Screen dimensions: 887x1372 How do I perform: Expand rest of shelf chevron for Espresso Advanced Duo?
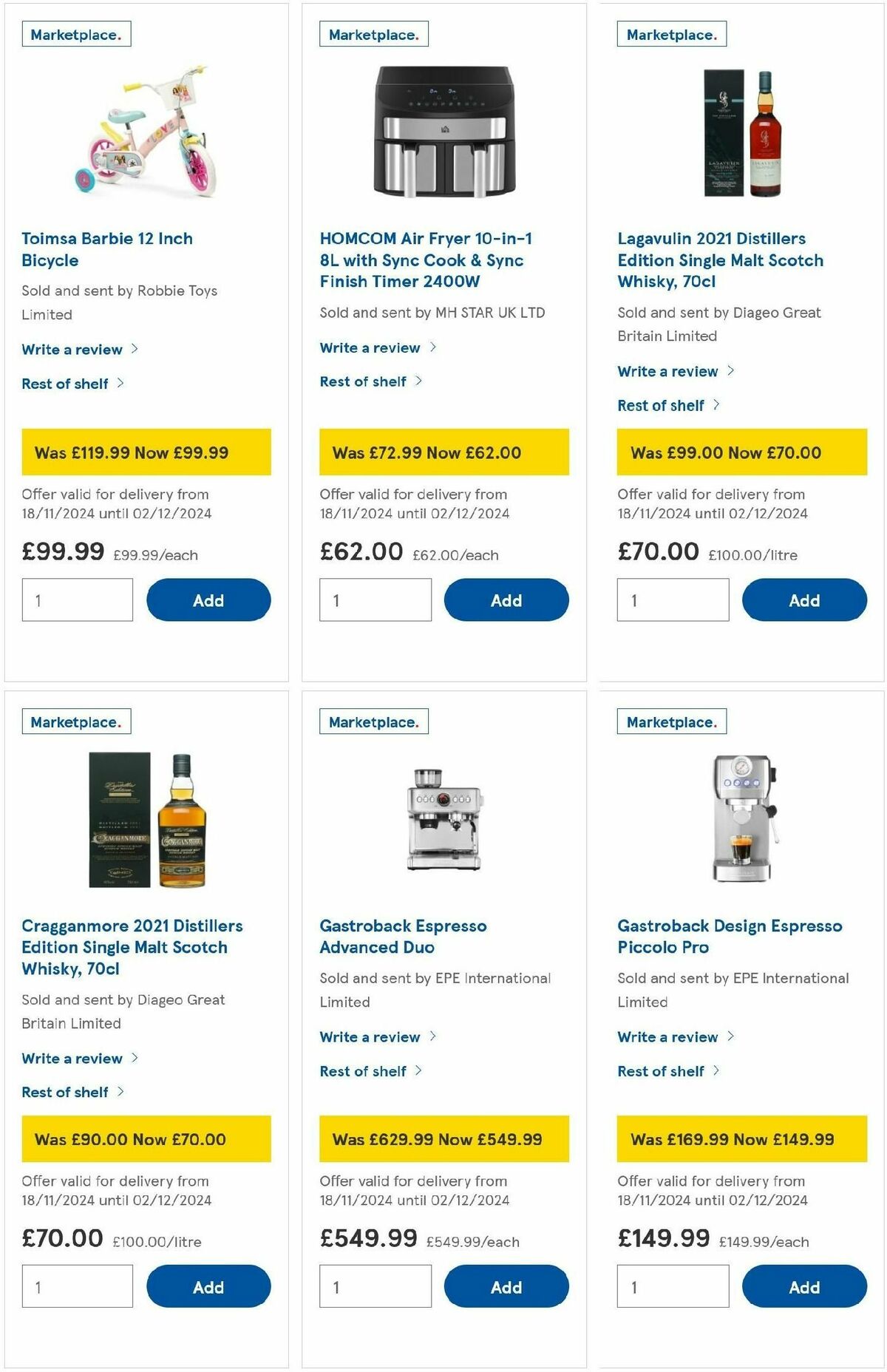pos(419,1070)
